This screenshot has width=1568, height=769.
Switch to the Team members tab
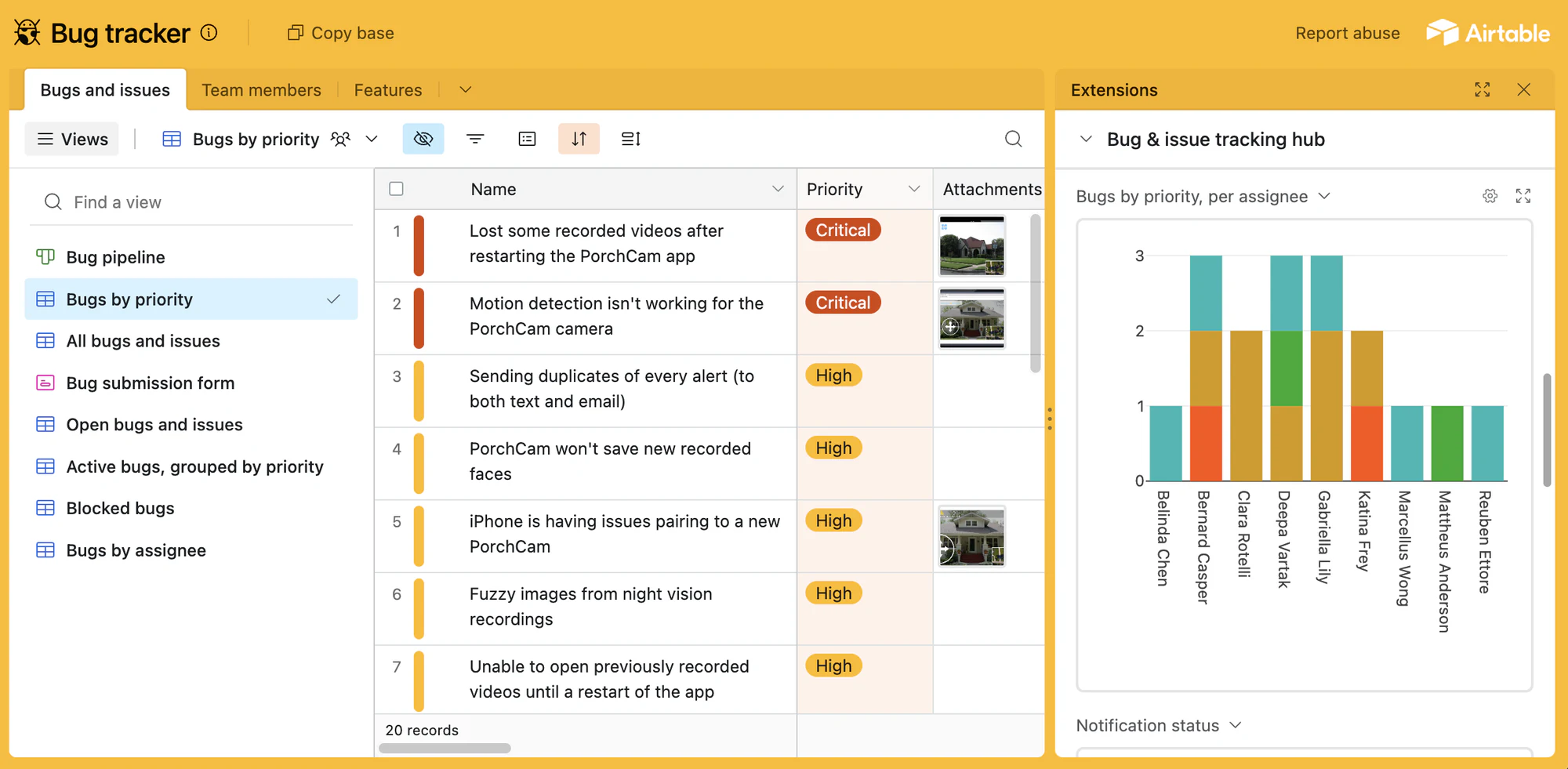[261, 90]
